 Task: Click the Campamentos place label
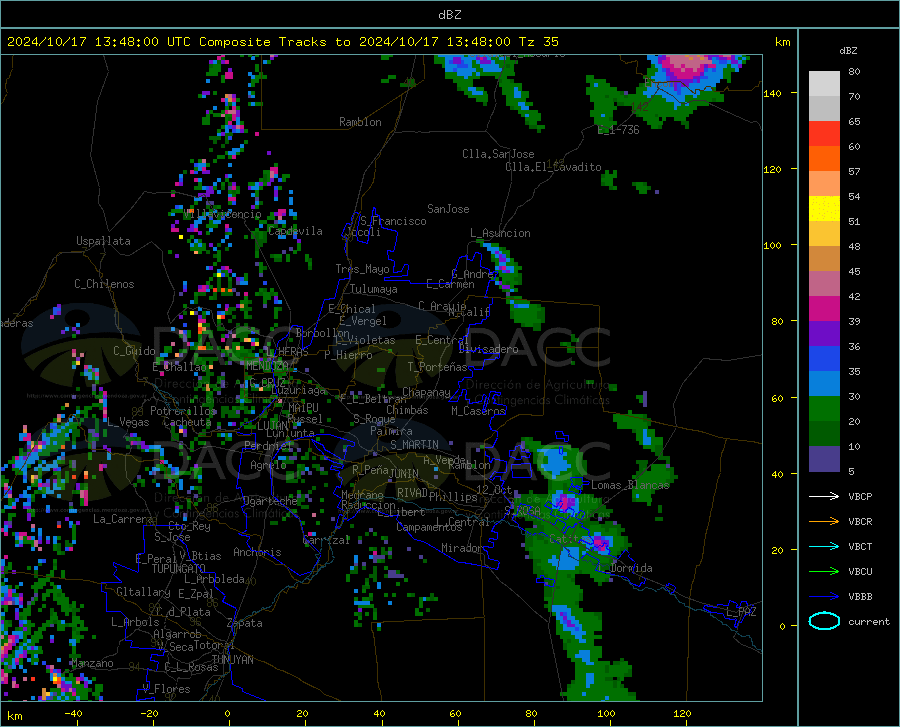click(429, 527)
